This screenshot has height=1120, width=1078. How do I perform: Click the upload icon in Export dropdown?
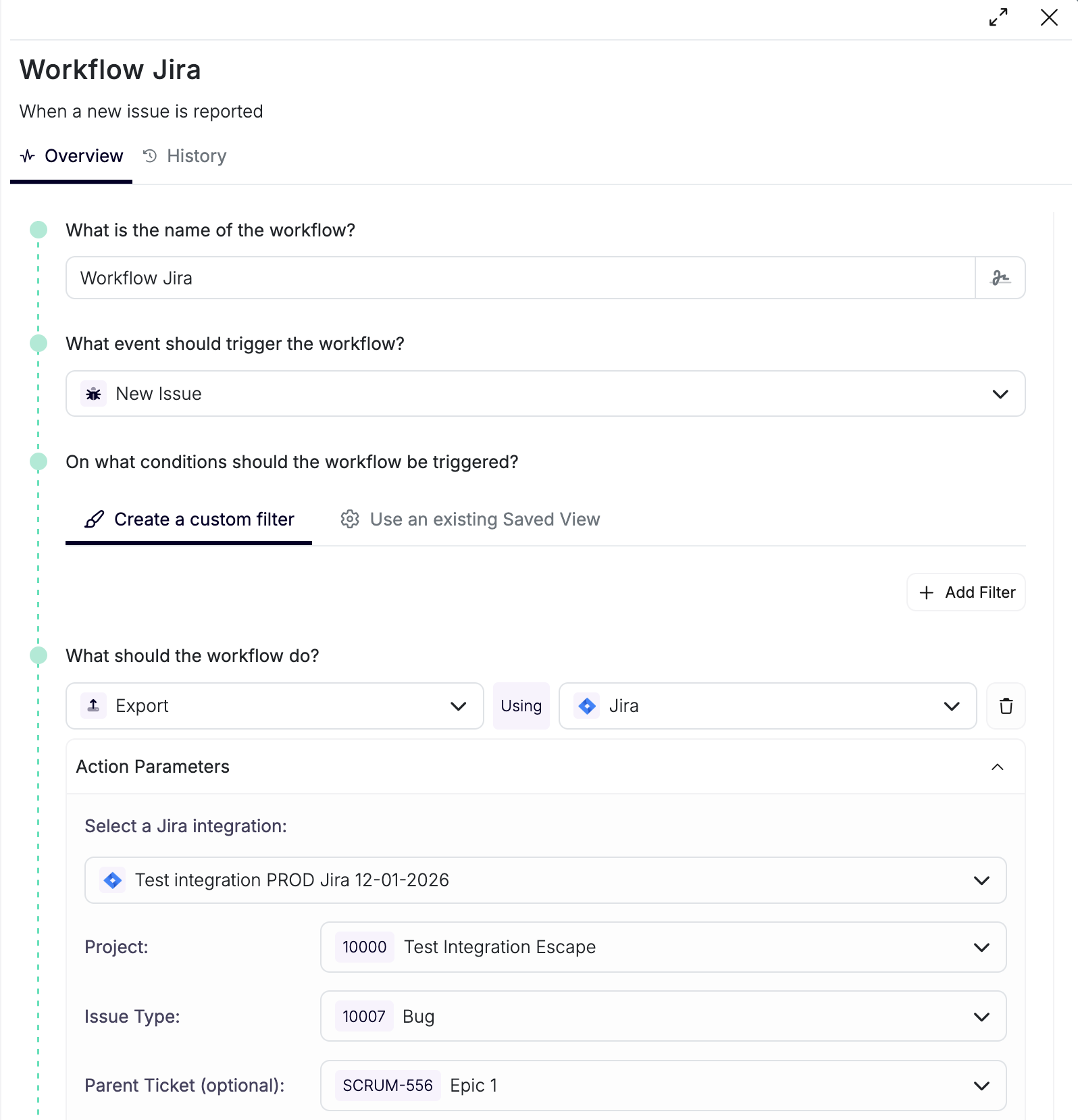click(x=94, y=706)
